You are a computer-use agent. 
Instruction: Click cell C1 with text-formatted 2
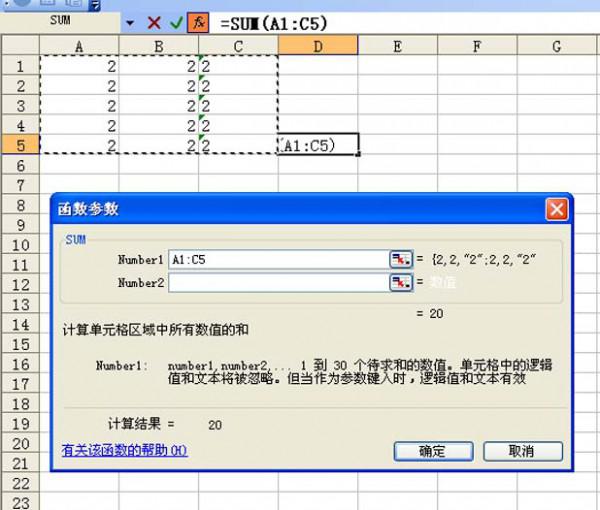238,66
